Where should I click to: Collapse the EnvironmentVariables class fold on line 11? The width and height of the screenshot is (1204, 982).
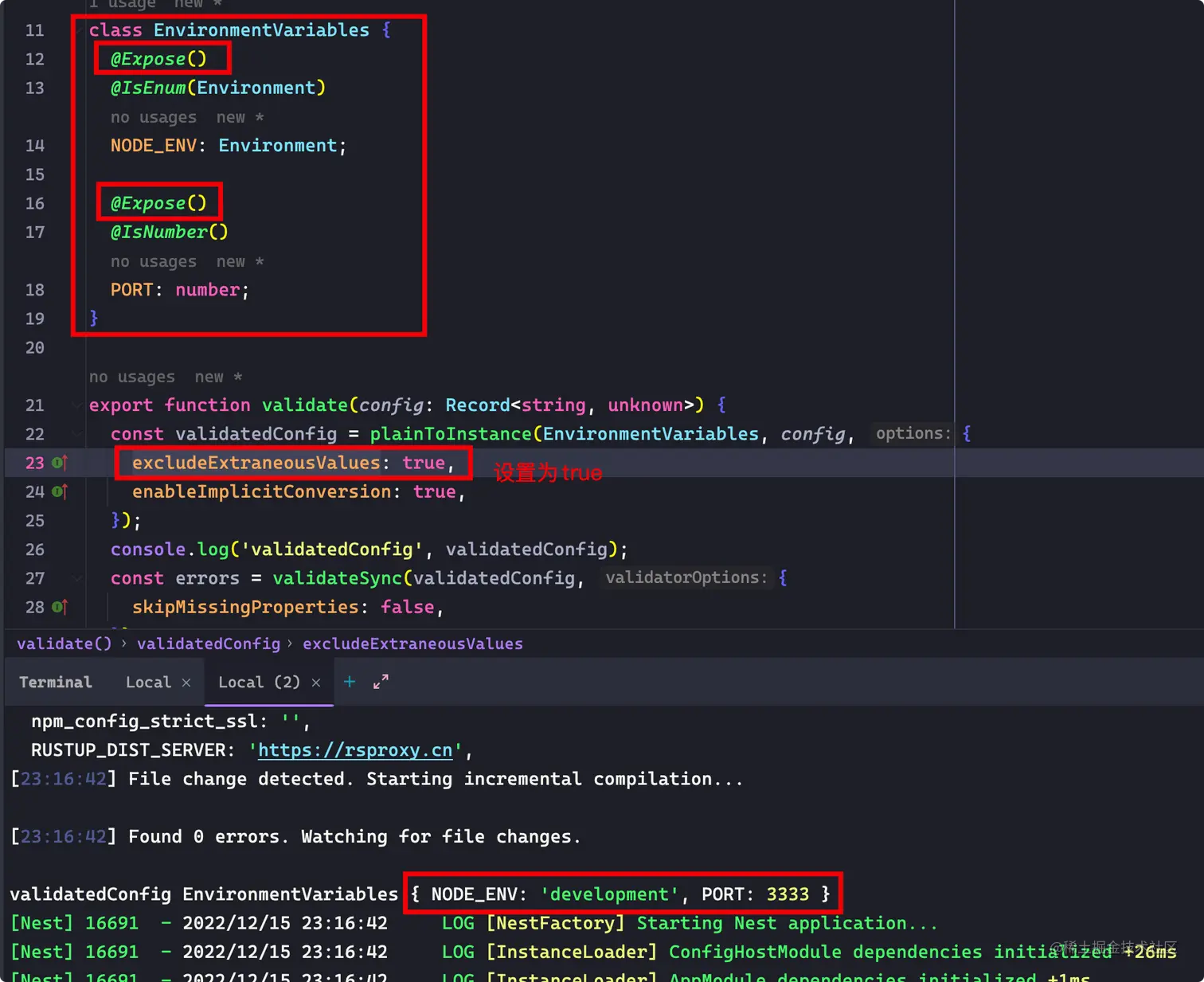point(77,30)
